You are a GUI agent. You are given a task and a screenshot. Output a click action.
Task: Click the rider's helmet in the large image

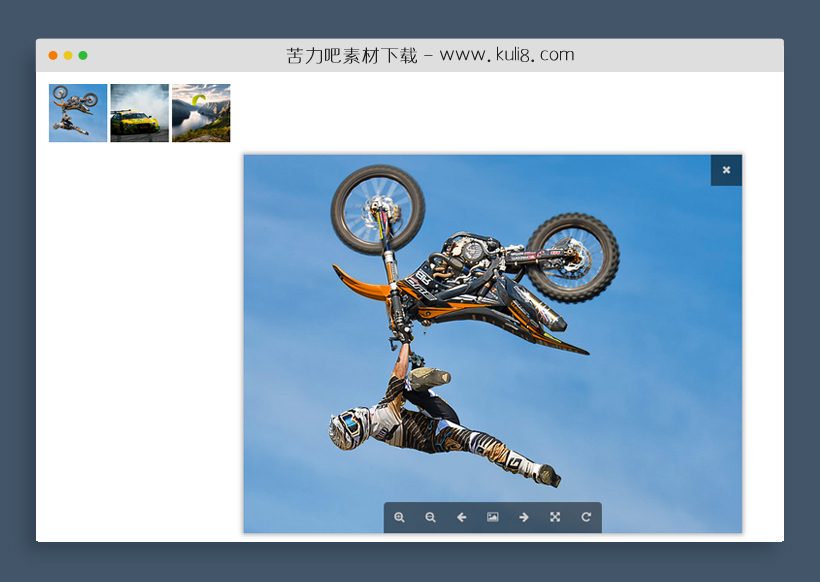pos(347,428)
